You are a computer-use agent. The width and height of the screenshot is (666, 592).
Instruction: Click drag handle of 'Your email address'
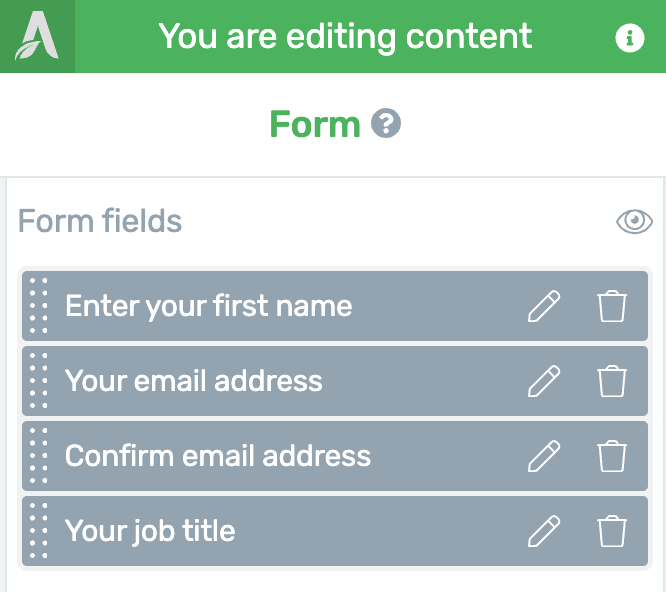click(39, 381)
